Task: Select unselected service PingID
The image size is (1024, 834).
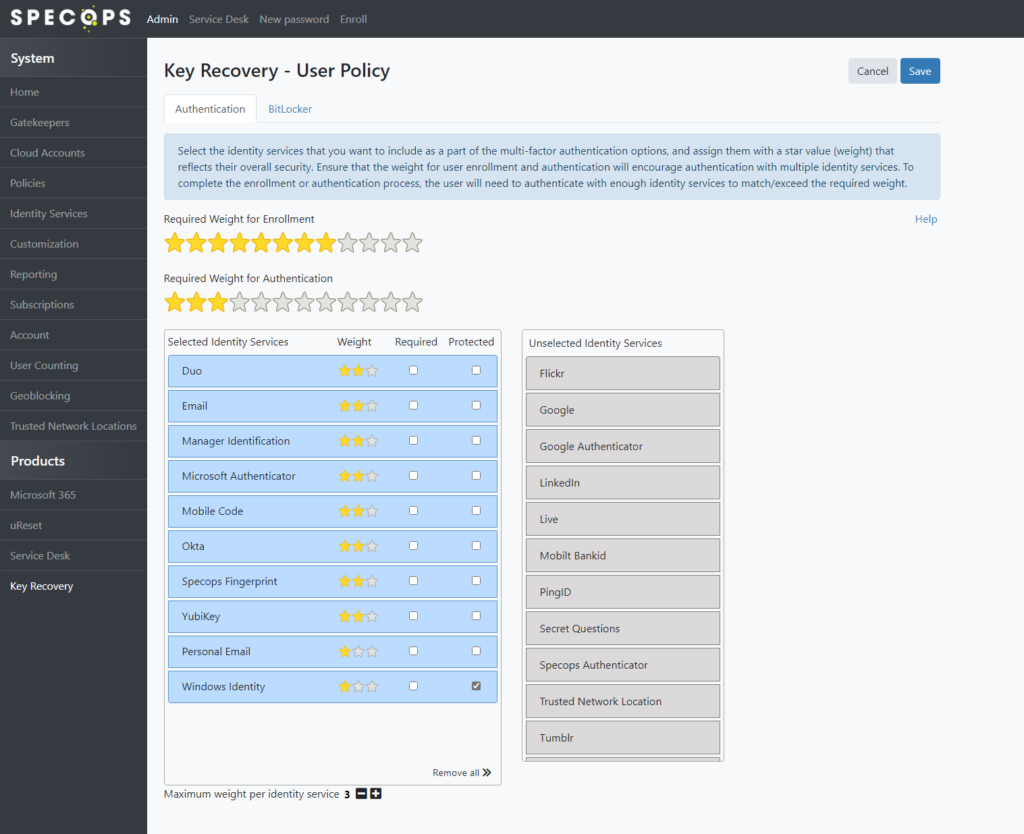Action: point(623,592)
